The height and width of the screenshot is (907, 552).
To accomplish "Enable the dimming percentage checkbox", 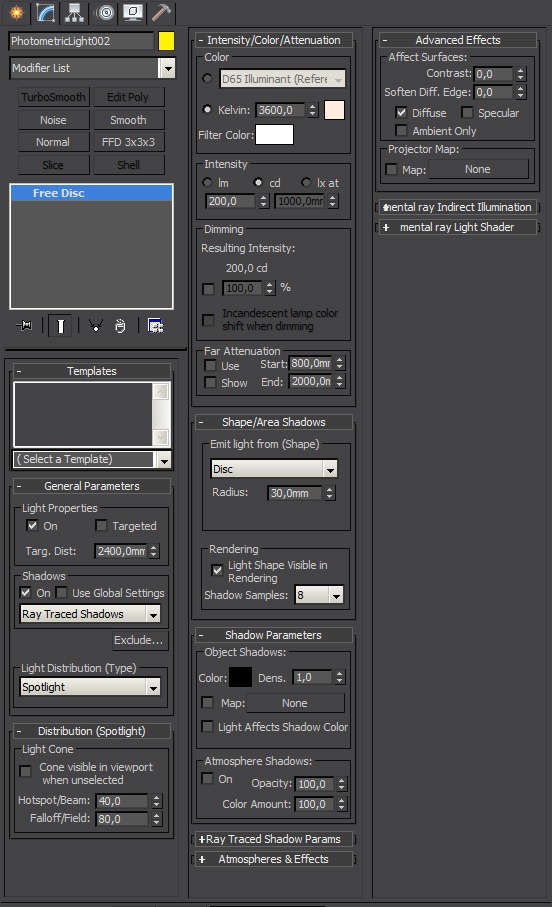I will tap(208, 288).
